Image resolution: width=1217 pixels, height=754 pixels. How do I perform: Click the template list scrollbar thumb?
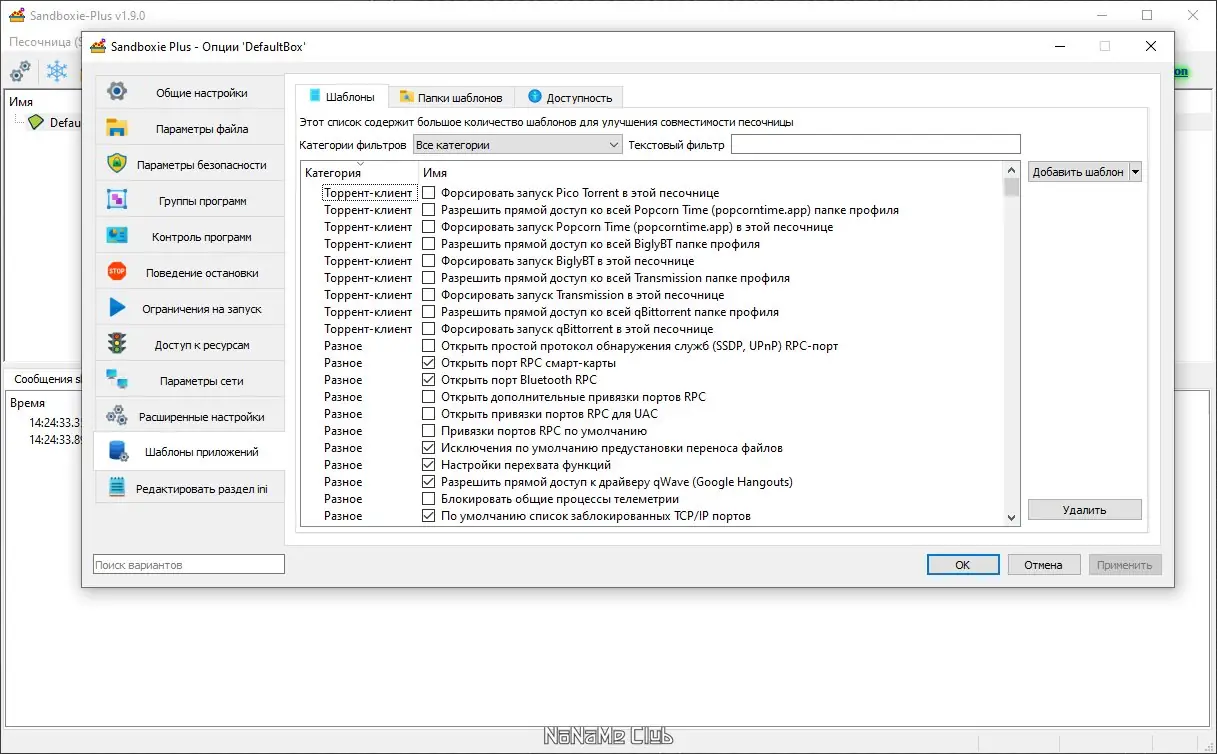[1011, 188]
